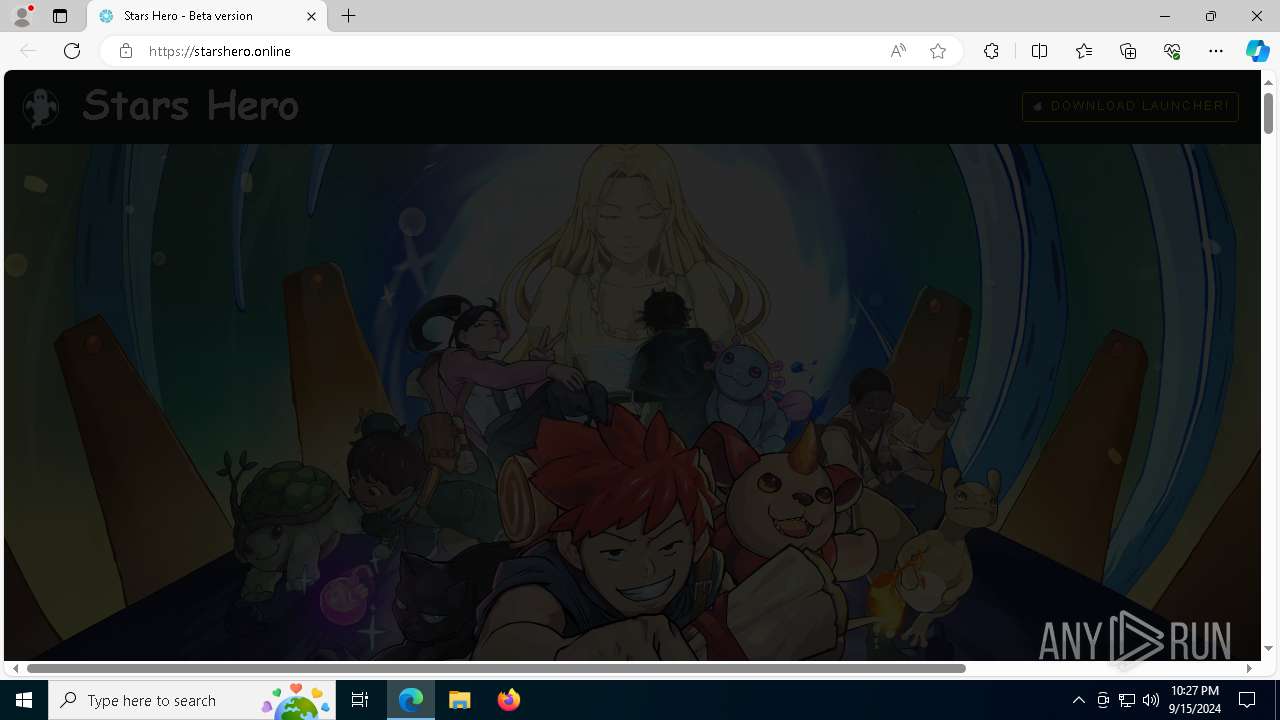Open the clock showing 10:27 PM

[1195, 700]
